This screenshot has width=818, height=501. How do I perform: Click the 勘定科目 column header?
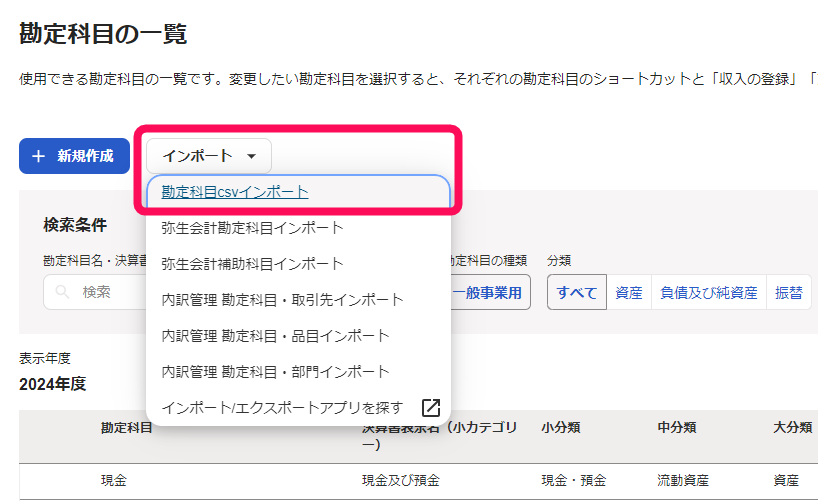coord(127,427)
